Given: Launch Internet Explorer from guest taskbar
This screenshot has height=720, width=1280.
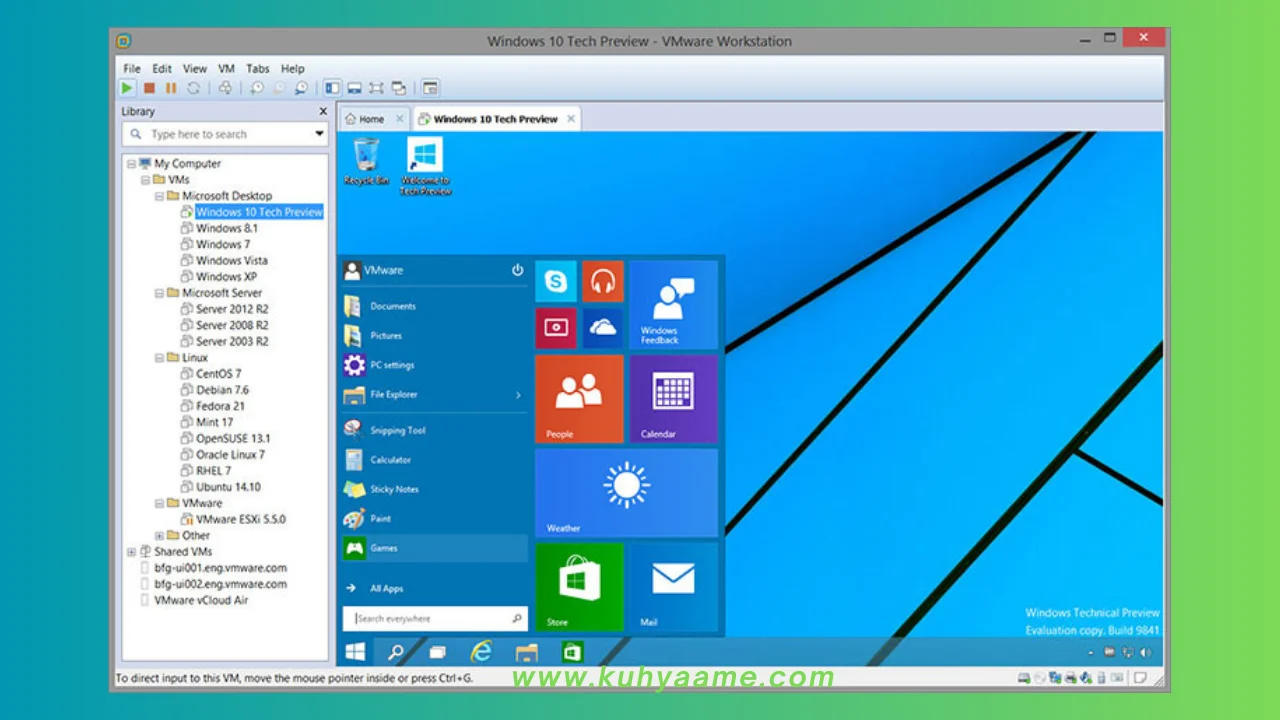Looking at the screenshot, I should [482, 652].
